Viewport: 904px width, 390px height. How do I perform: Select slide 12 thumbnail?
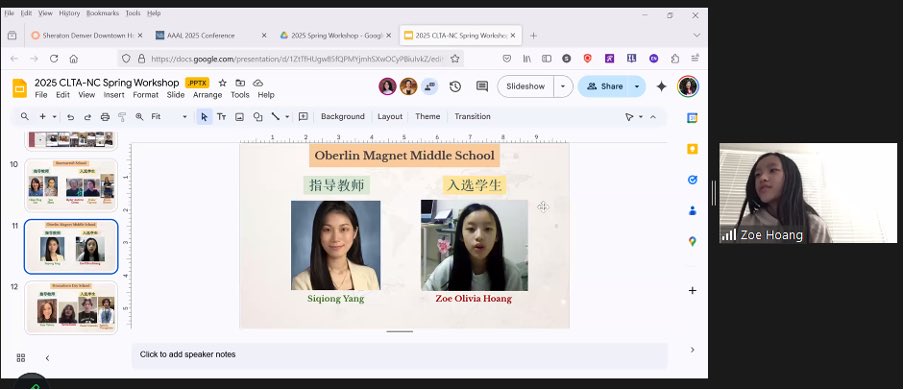71,308
